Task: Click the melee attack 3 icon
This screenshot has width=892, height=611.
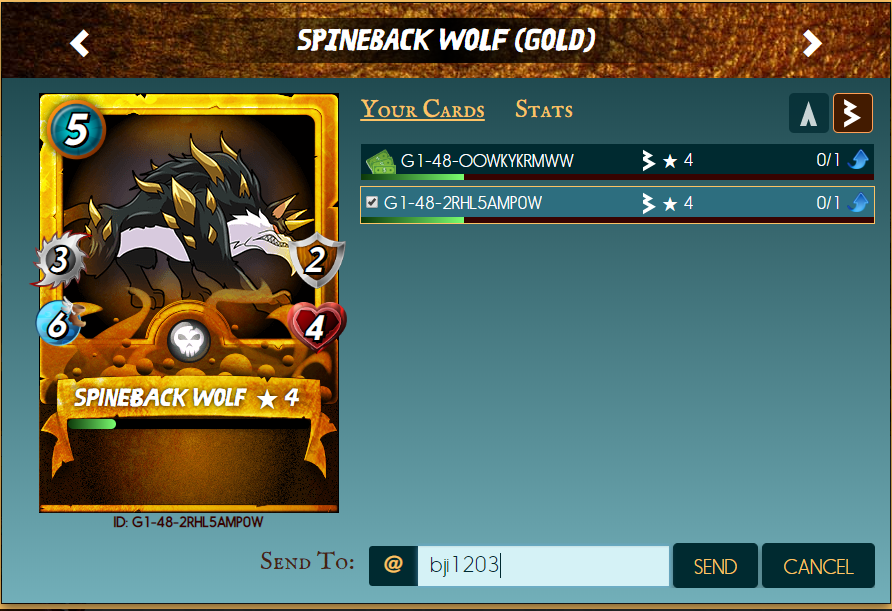Action: tap(60, 259)
